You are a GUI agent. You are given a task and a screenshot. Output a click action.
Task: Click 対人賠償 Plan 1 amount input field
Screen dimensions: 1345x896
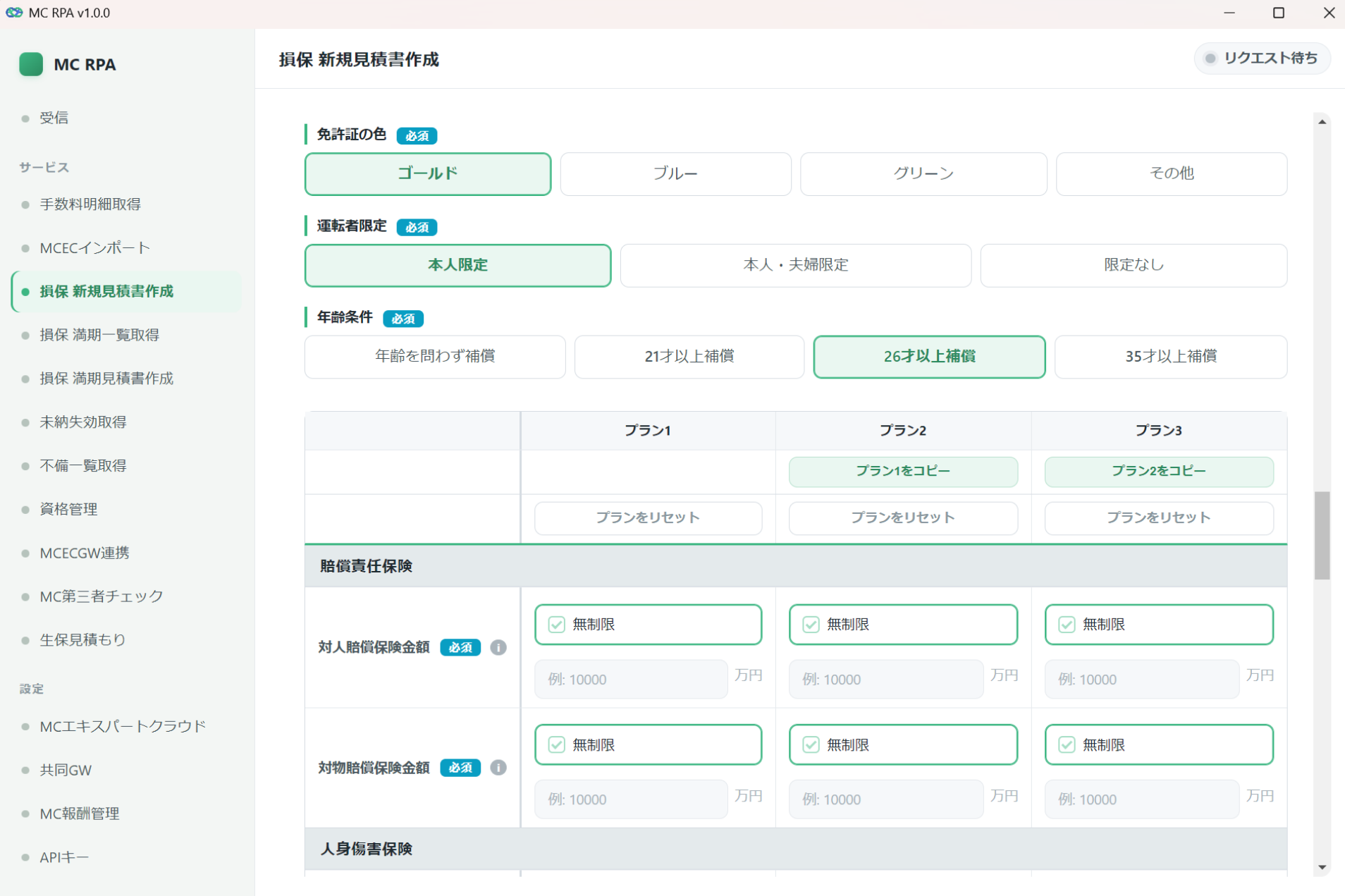(x=632, y=680)
